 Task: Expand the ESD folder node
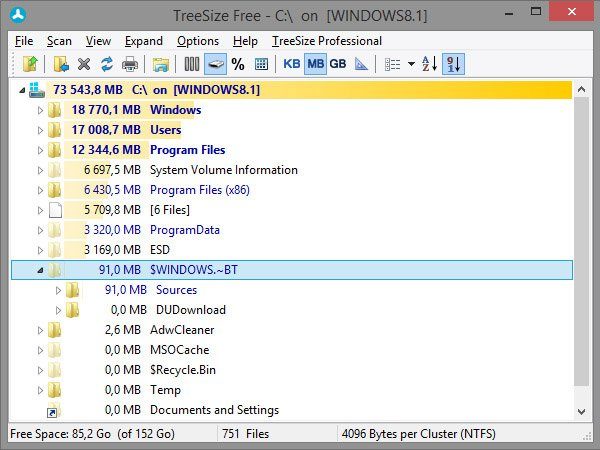click(40, 250)
